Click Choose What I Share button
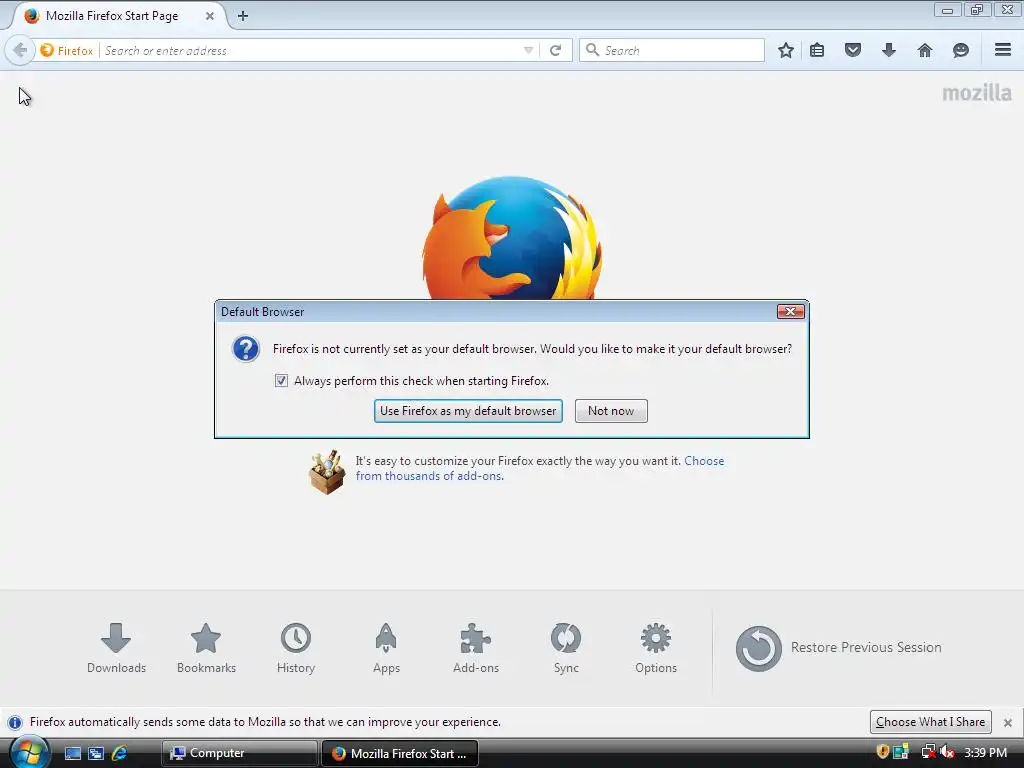This screenshot has width=1024, height=768. pos(931,722)
